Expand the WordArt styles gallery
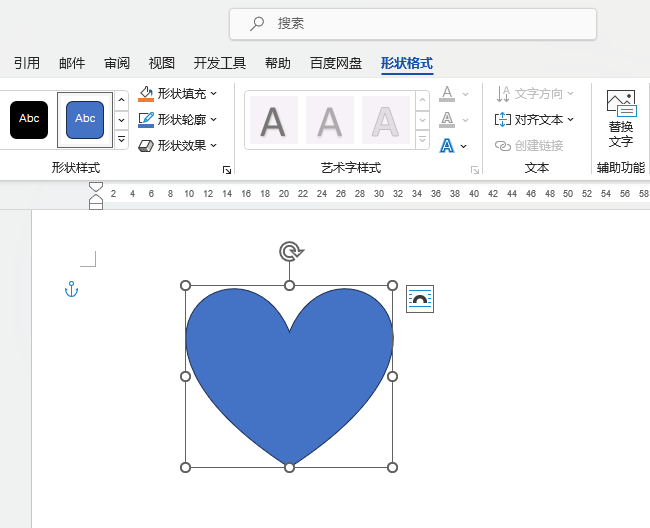Image resolution: width=650 pixels, height=528 pixels. [422, 139]
